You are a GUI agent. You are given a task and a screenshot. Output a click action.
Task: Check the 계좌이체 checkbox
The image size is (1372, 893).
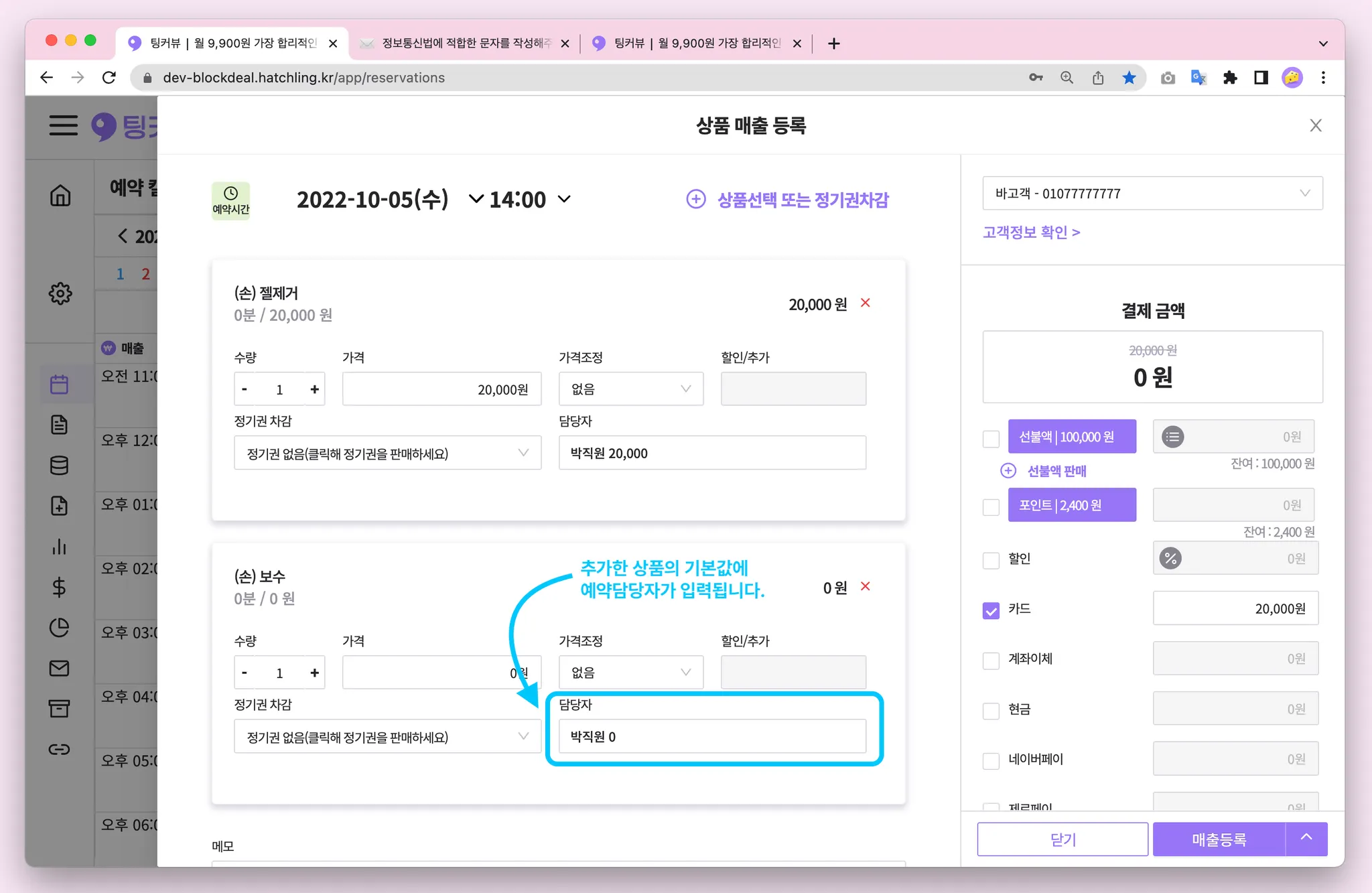[991, 660]
